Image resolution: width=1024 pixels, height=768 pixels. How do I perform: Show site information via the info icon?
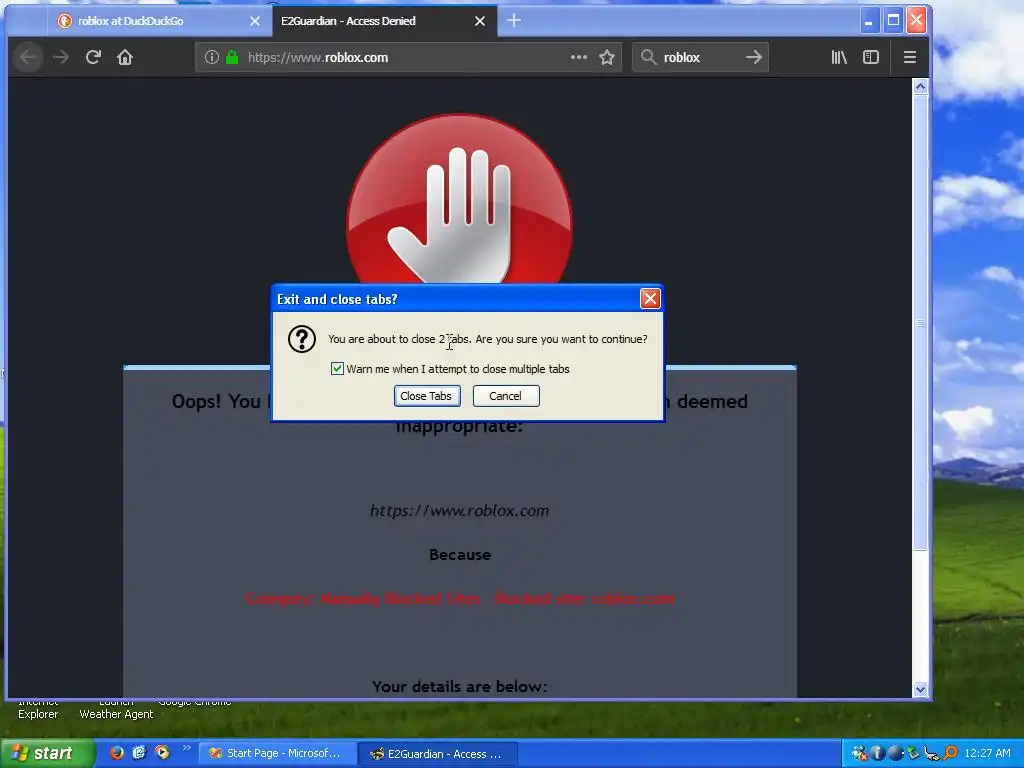coord(212,57)
